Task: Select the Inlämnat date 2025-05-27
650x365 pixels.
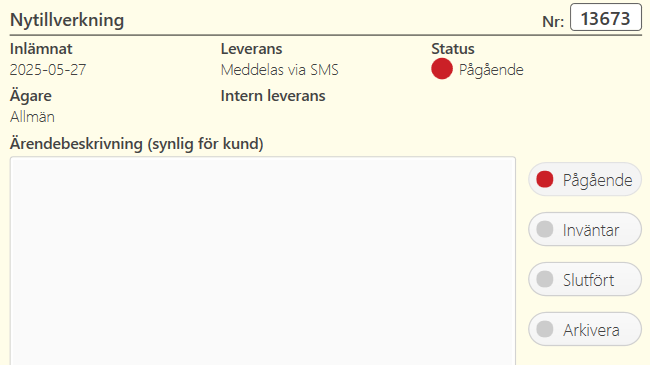Action: 48,70
